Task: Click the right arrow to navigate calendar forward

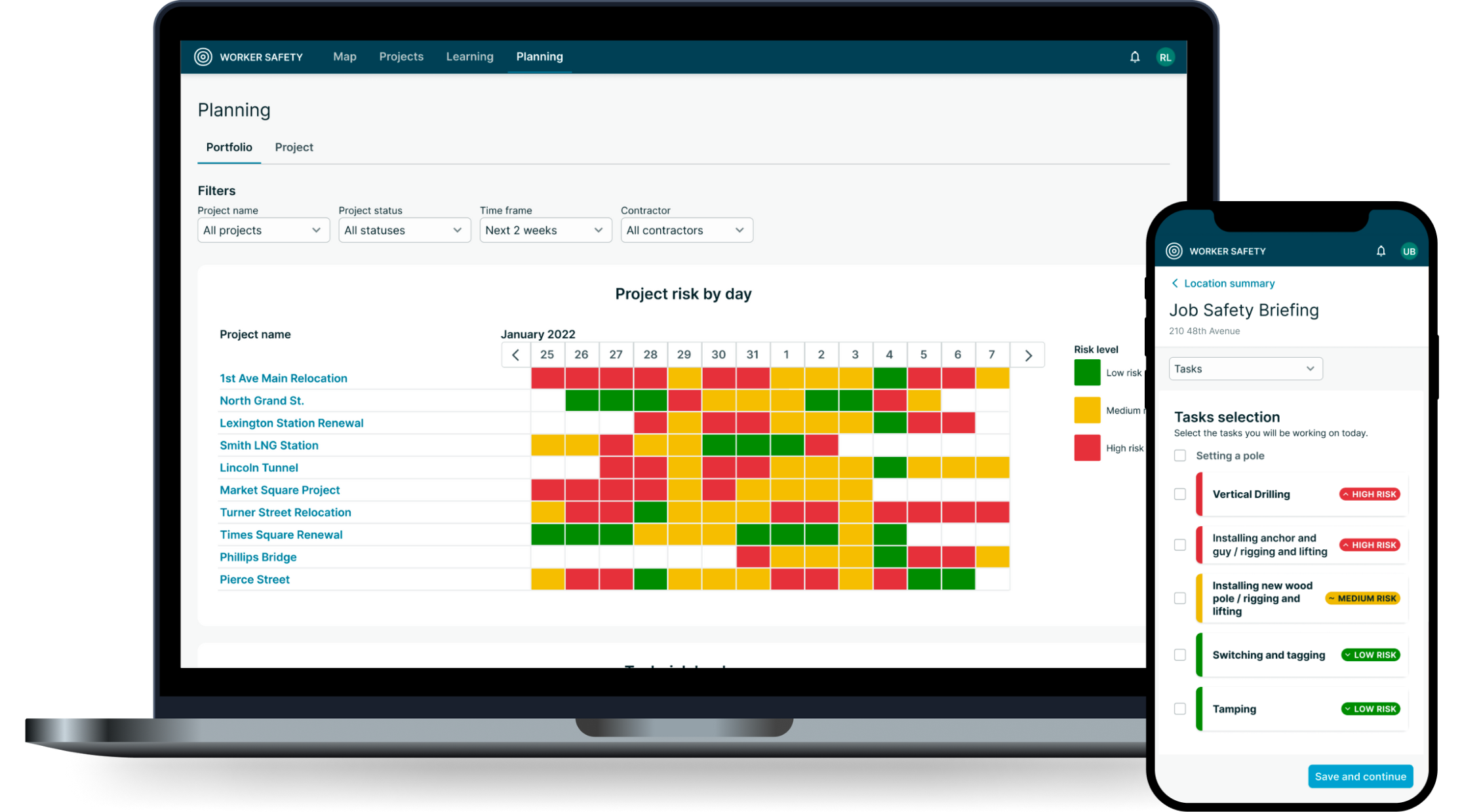Action: click(x=1027, y=355)
